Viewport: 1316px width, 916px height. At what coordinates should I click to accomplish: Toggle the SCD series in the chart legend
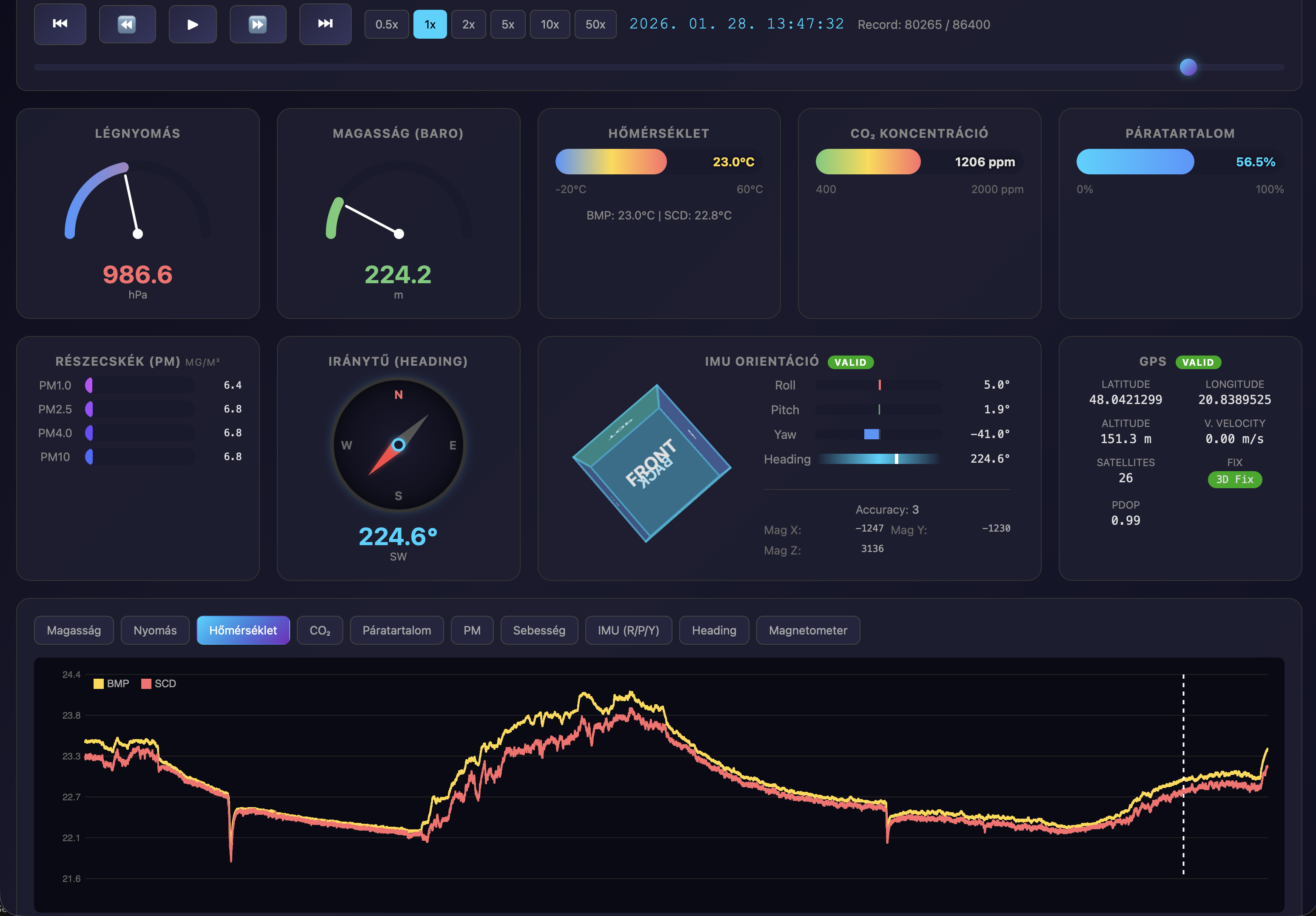pyautogui.click(x=159, y=683)
